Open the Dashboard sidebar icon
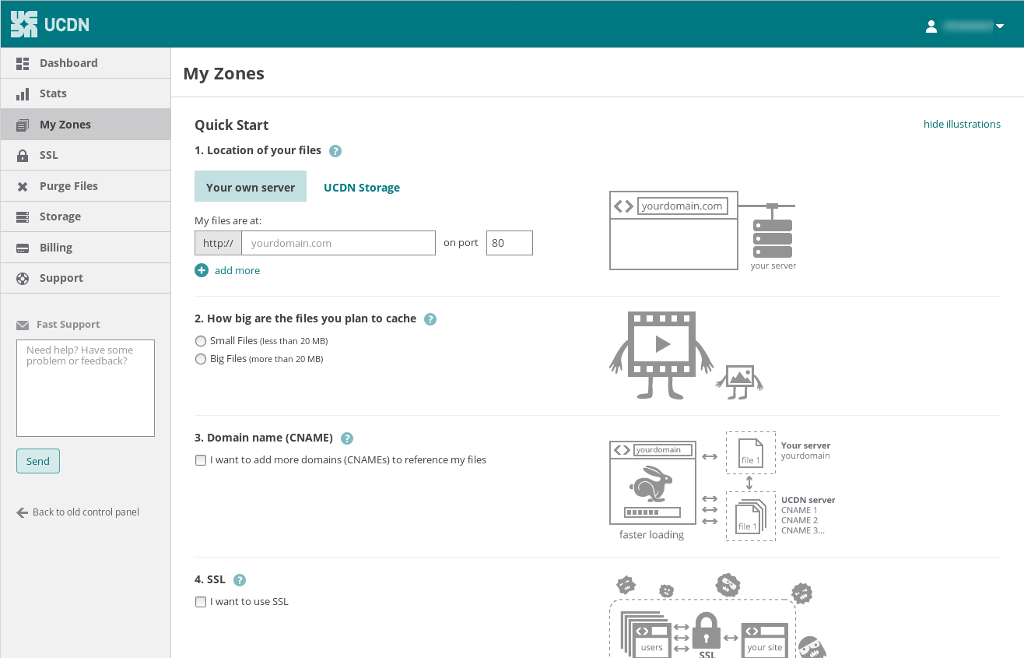 click(23, 63)
